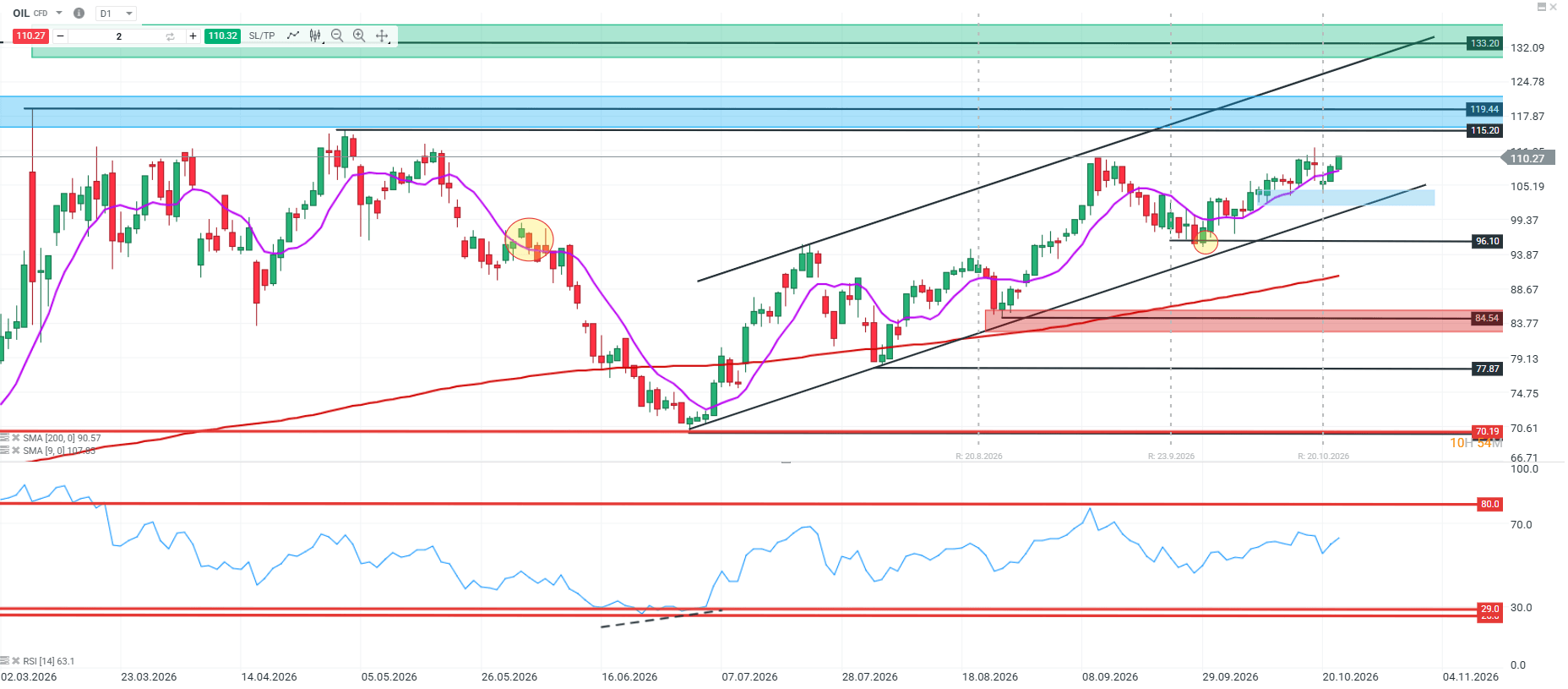The width and height of the screenshot is (1568, 689).
Task: Open the D1 timeframe dropdown
Action: tap(116, 14)
